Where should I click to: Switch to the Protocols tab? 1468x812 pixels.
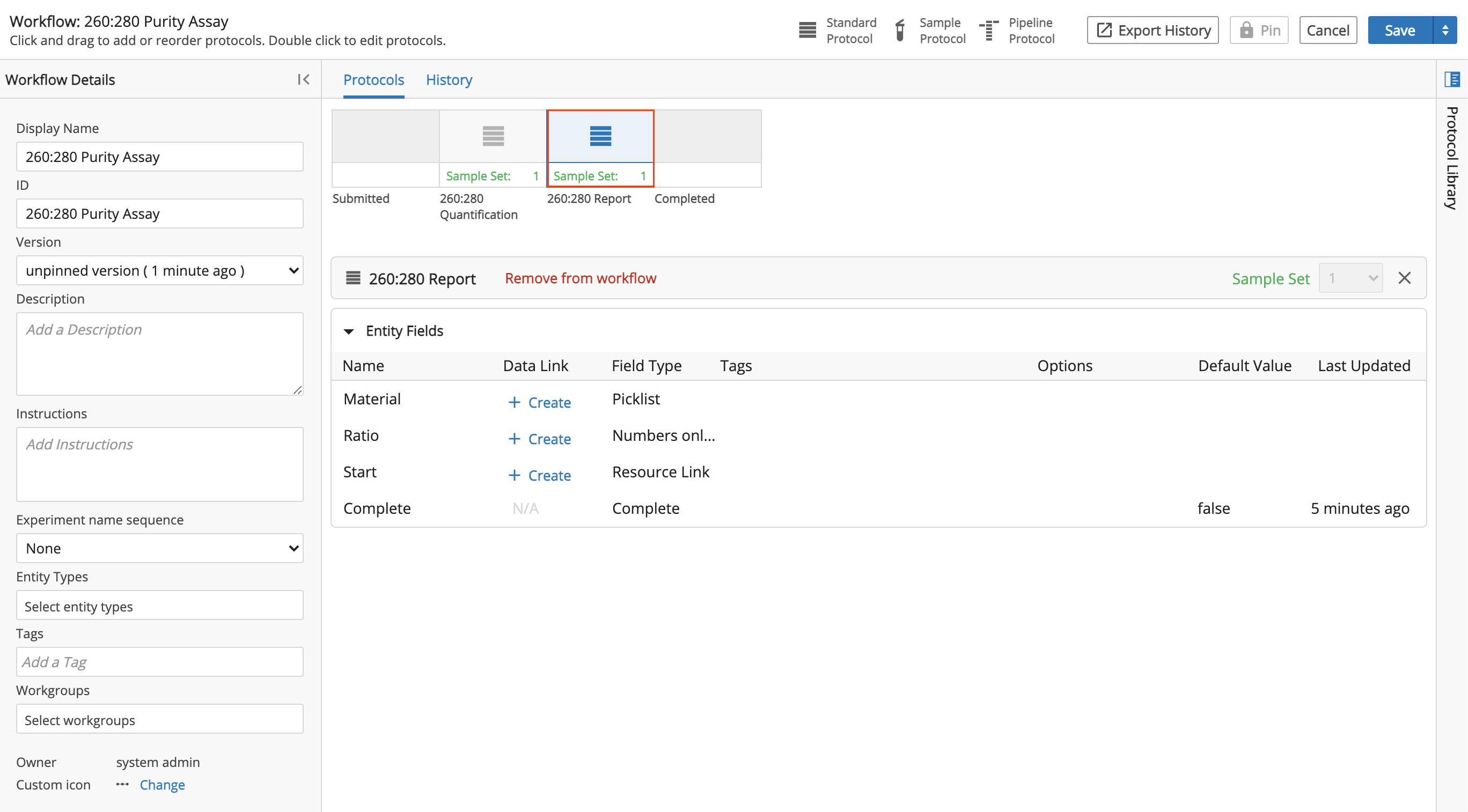(373, 80)
